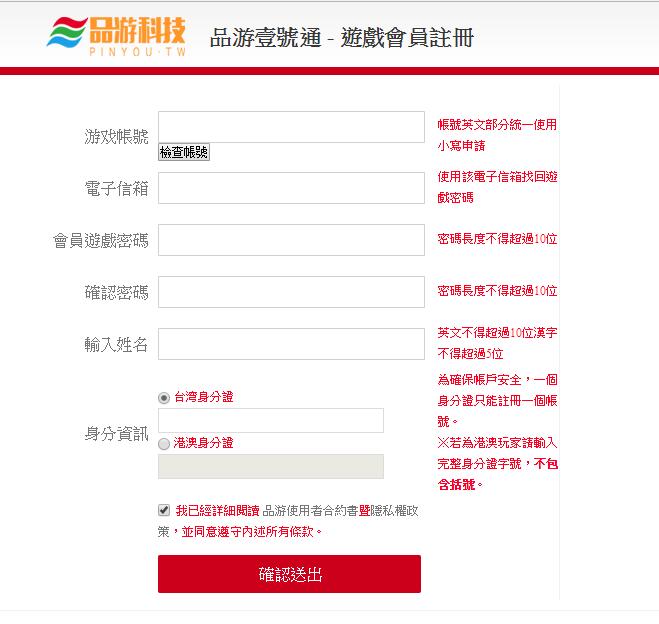Viewport: 659px width, 624px height.
Task: Click the 密碼長度不得超過10位 hint beside 確認密碼
Action: tap(497, 291)
